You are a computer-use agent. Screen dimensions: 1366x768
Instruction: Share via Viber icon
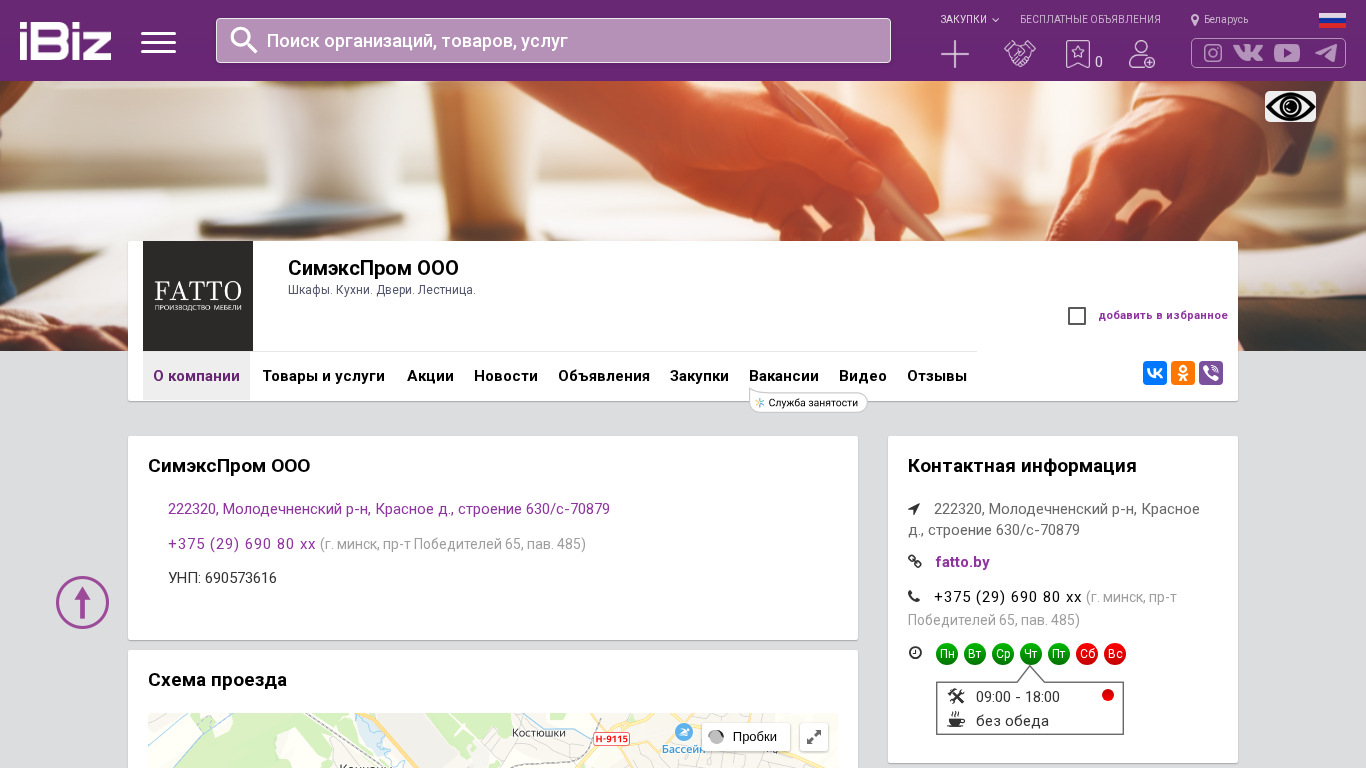(1211, 373)
